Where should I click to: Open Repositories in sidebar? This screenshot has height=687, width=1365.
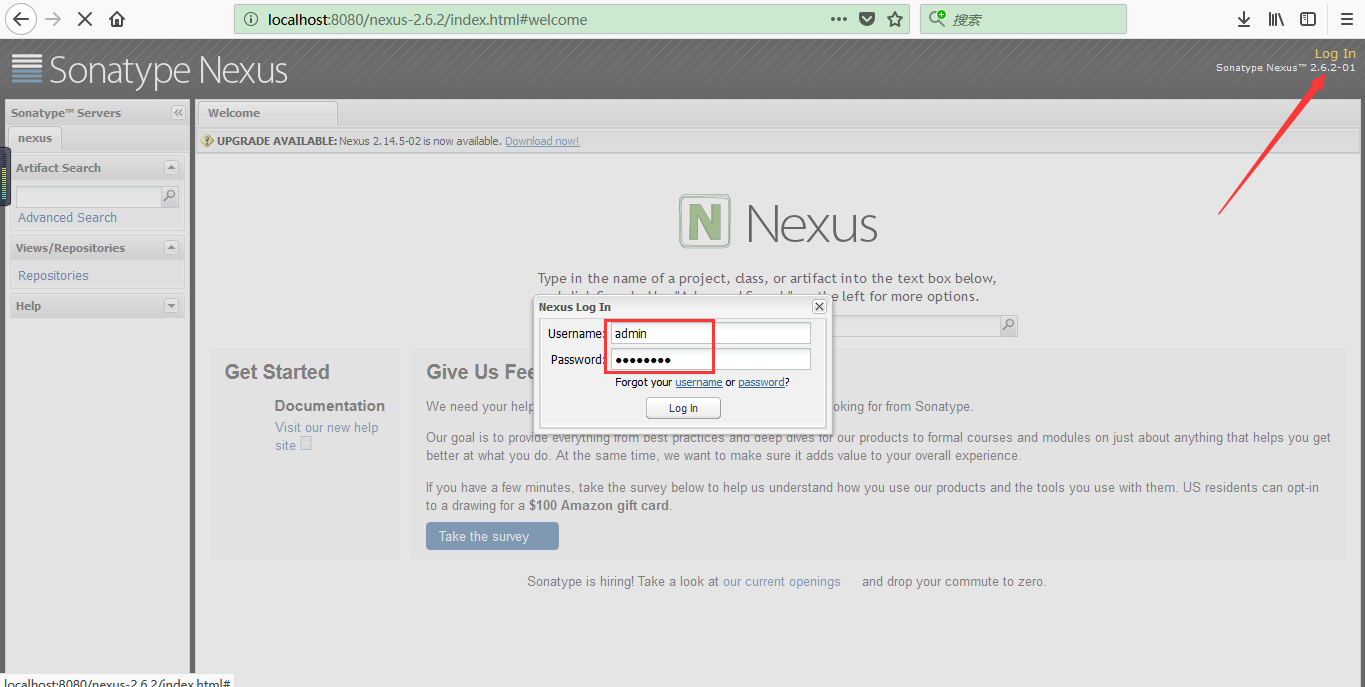click(53, 275)
